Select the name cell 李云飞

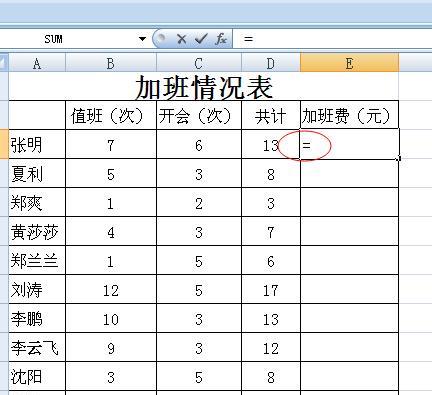click(37, 347)
